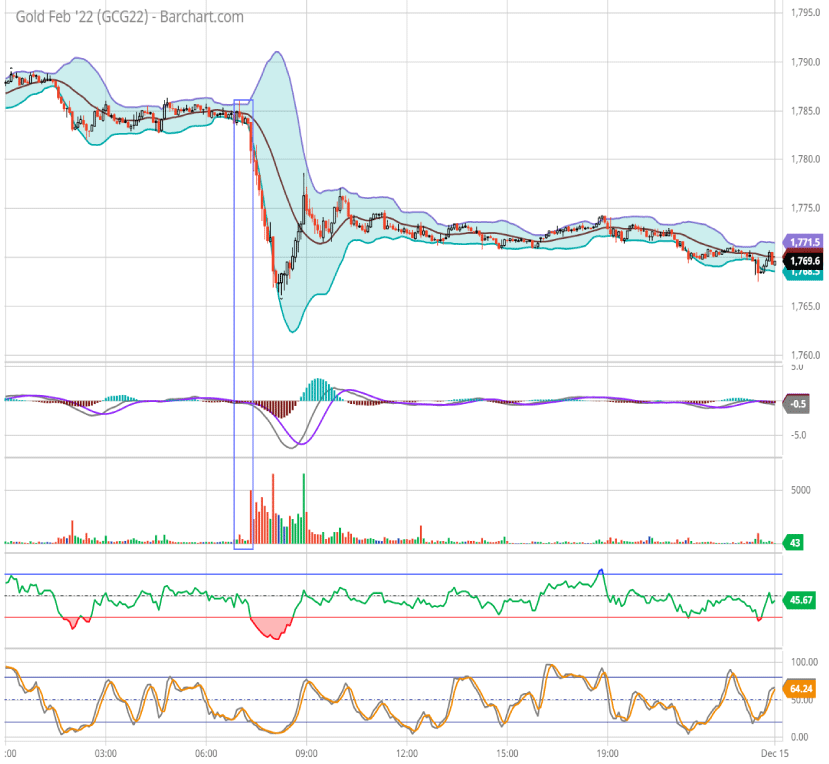Screen dimensions: 829x764
Task: Click the 1,771.5 upper band price badge
Action: (803, 242)
